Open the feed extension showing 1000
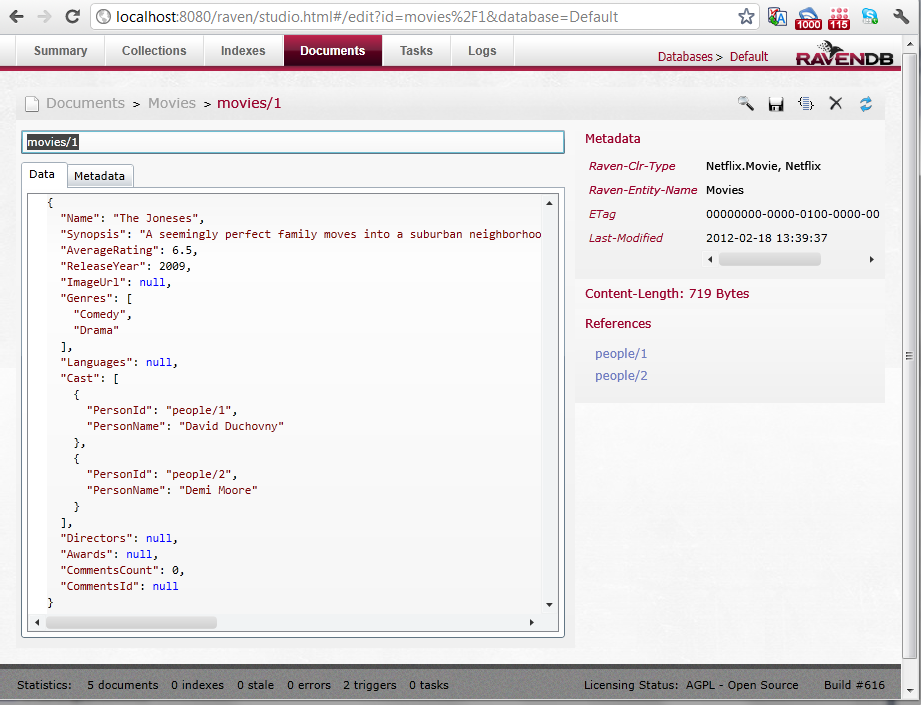The width and height of the screenshot is (921, 705). coord(808,18)
